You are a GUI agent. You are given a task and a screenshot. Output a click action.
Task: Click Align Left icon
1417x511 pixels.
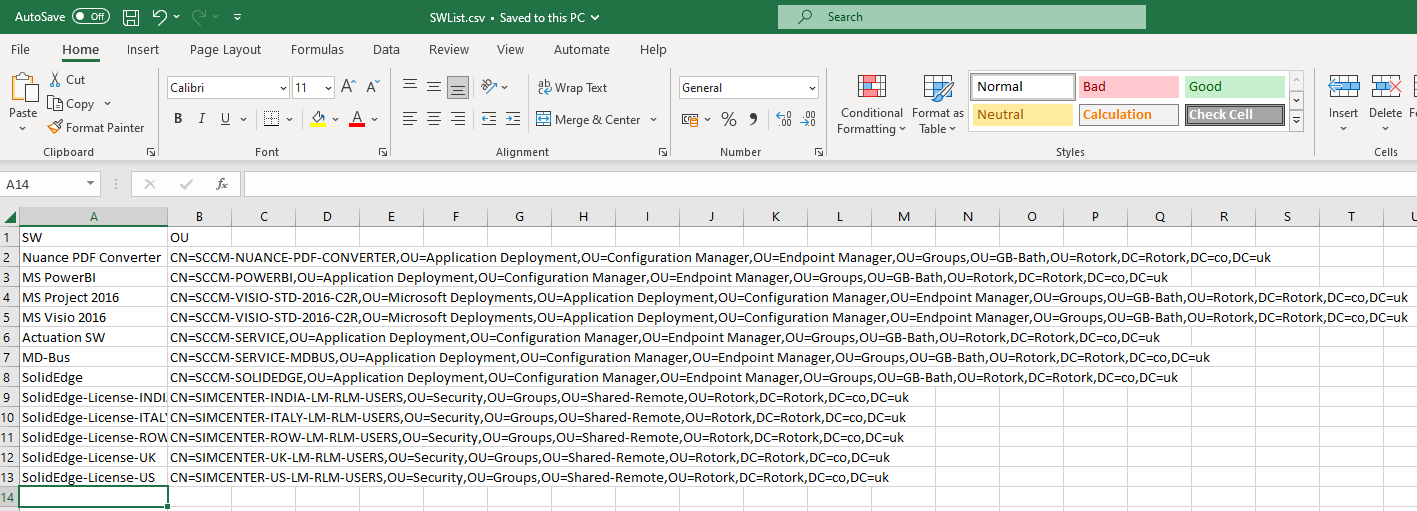410,119
